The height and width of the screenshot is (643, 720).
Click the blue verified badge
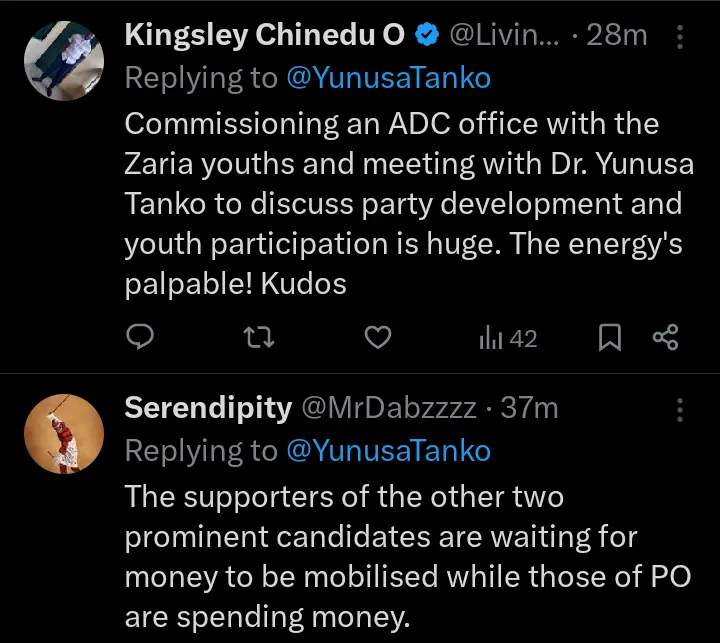click(x=425, y=36)
